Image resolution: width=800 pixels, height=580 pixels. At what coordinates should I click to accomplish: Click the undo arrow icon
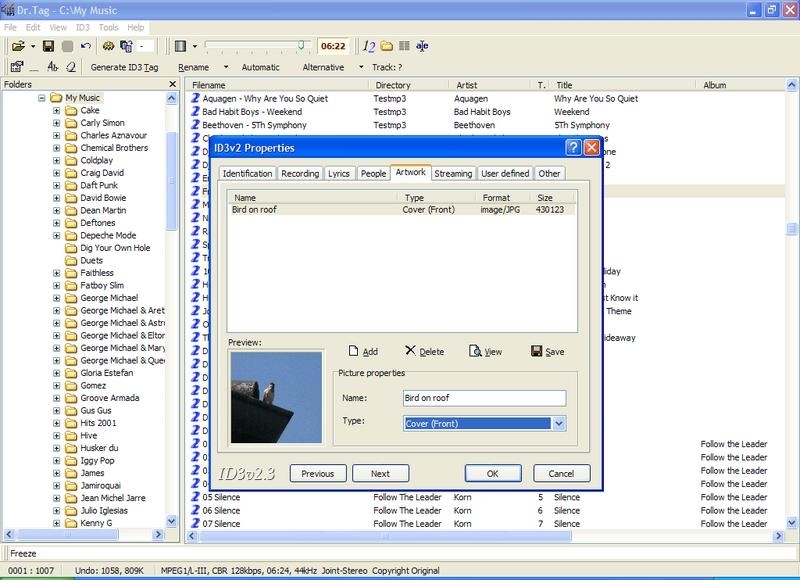(x=86, y=46)
